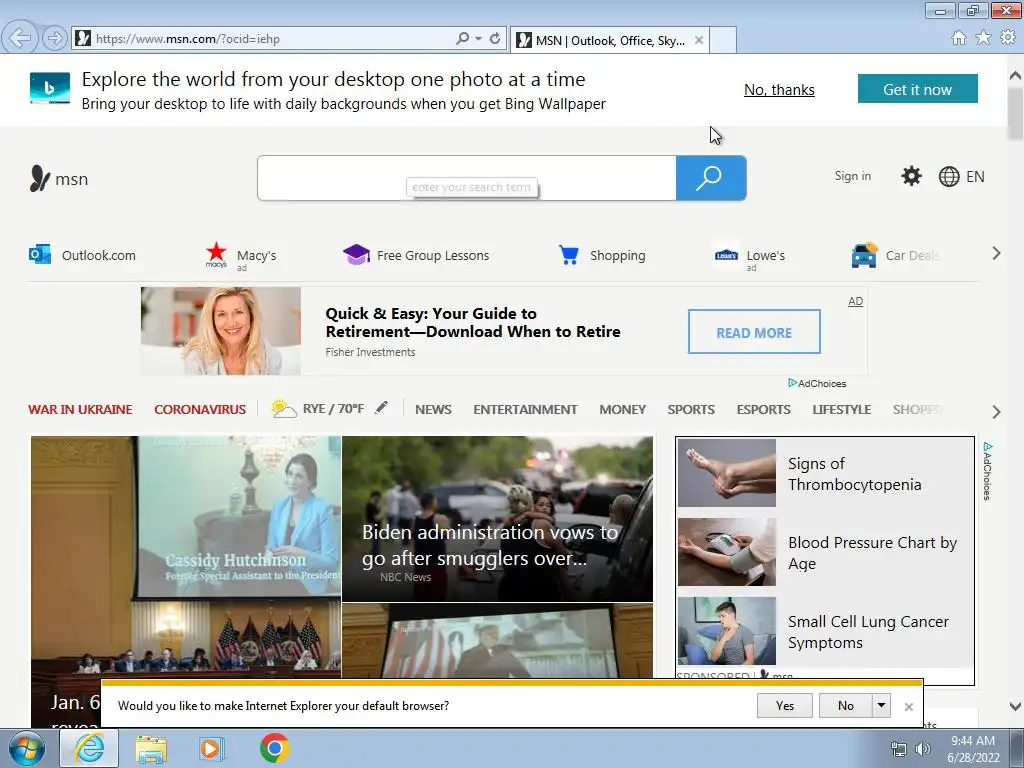Open the ENTERTAINMENT category
The image size is (1024, 768).
(x=525, y=409)
